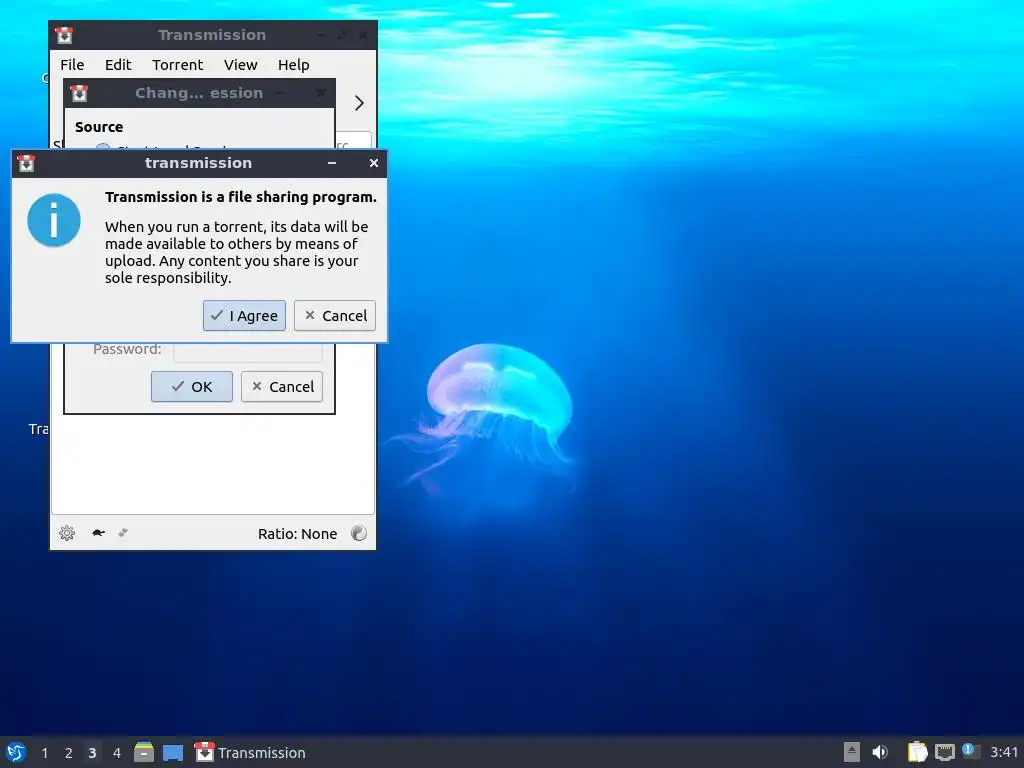
Task: Click the Change Session dialog title icon
Action: pyautogui.click(x=79, y=93)
